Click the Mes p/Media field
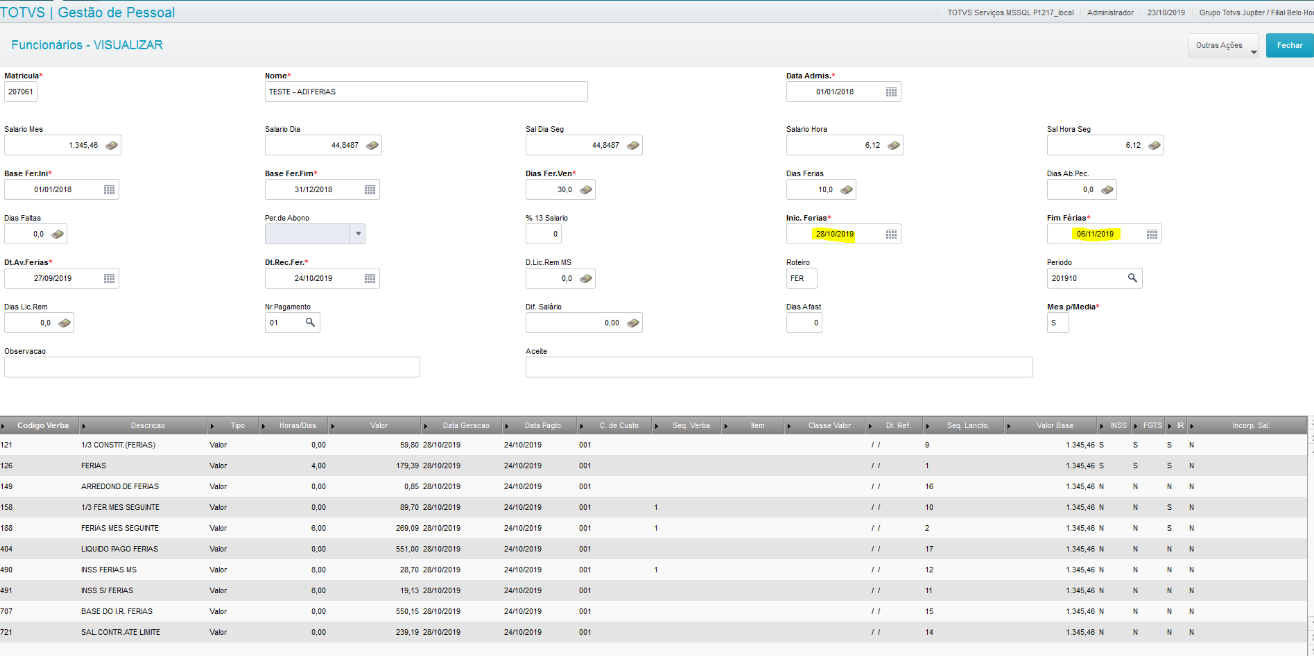The image size is (1314, 656). [1058, 323]
